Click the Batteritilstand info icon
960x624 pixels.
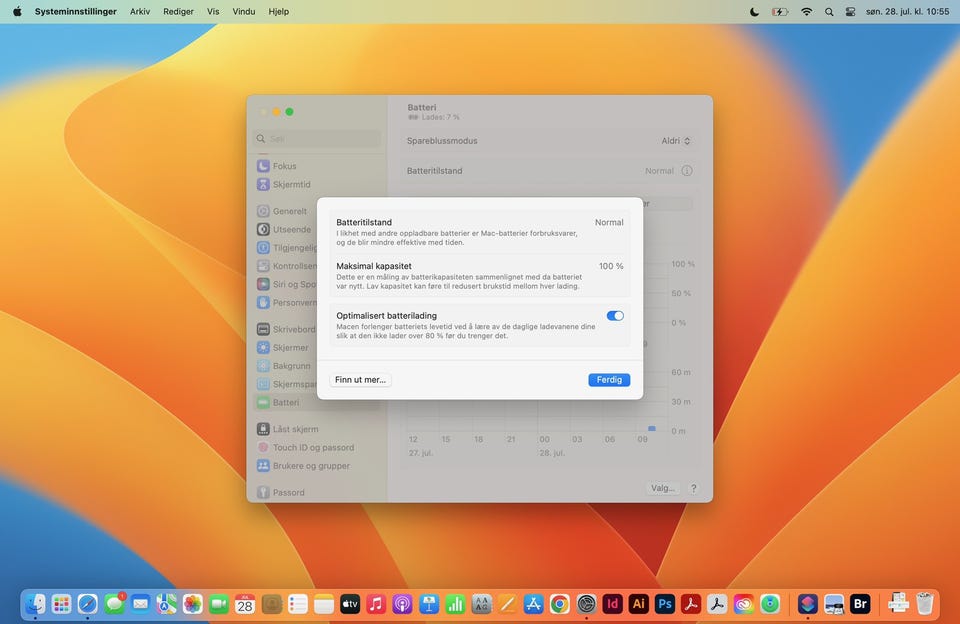pyautogui.click(x=687, y=171)
